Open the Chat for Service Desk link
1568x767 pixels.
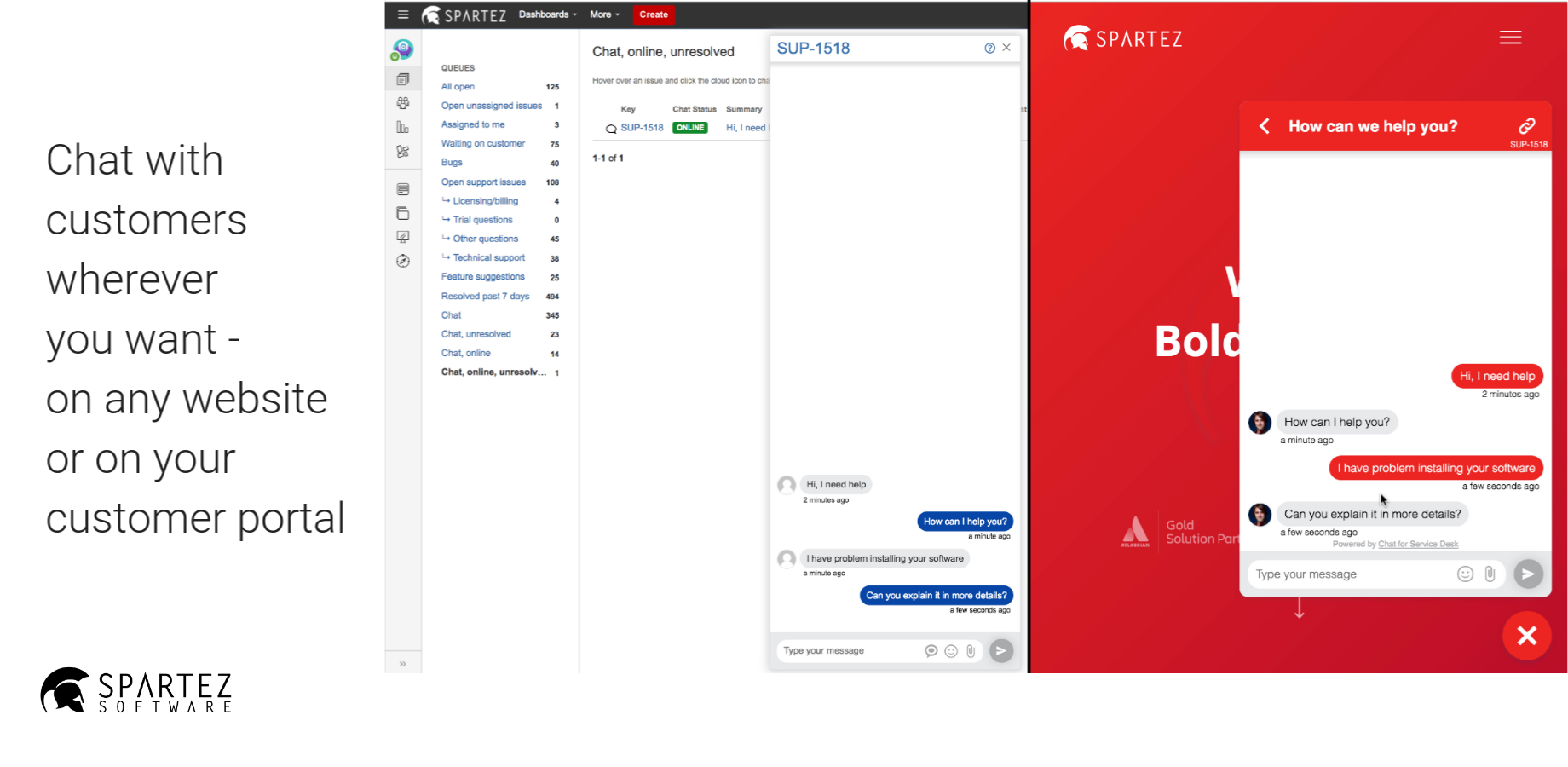coord(1418,545)
